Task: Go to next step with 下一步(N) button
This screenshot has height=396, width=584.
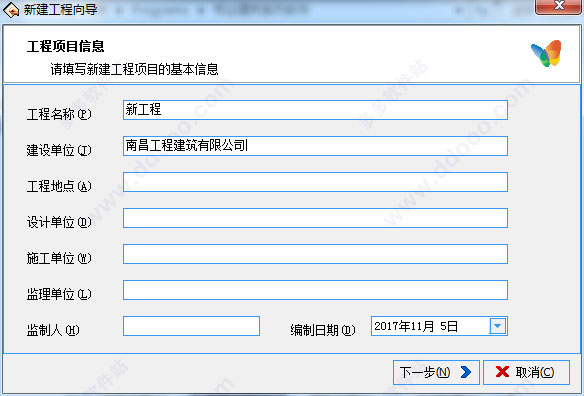Action: 436,372
